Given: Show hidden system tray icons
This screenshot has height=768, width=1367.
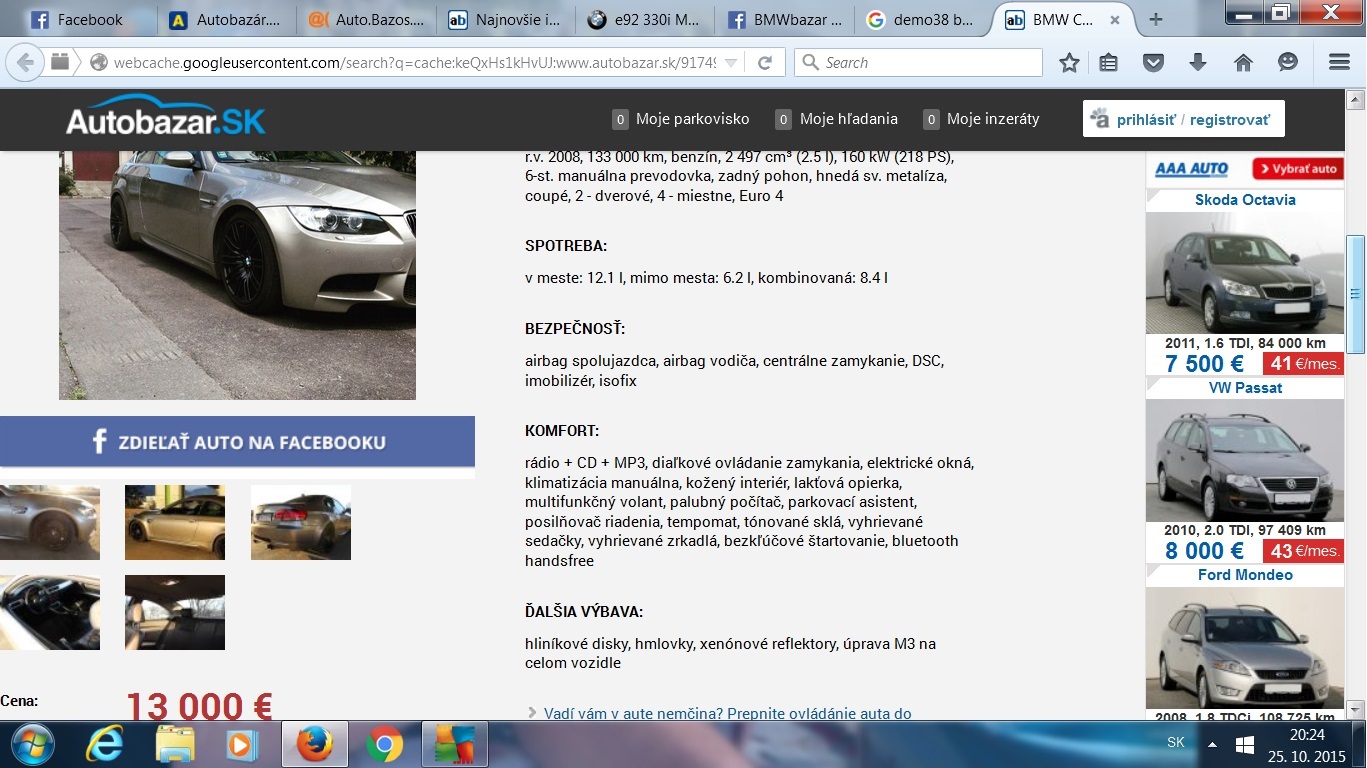Looking at the screenshot, I should pos(1212,744).
